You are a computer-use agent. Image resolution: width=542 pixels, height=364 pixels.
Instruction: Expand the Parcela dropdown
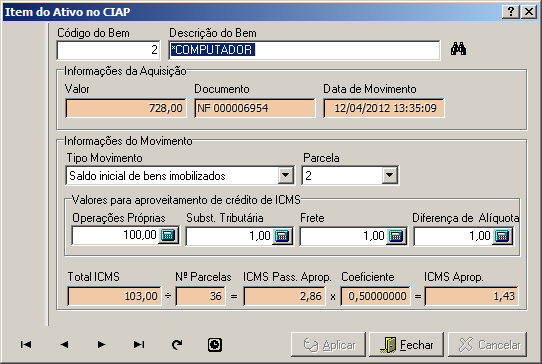pyautogui.click(x=389, y=175)
